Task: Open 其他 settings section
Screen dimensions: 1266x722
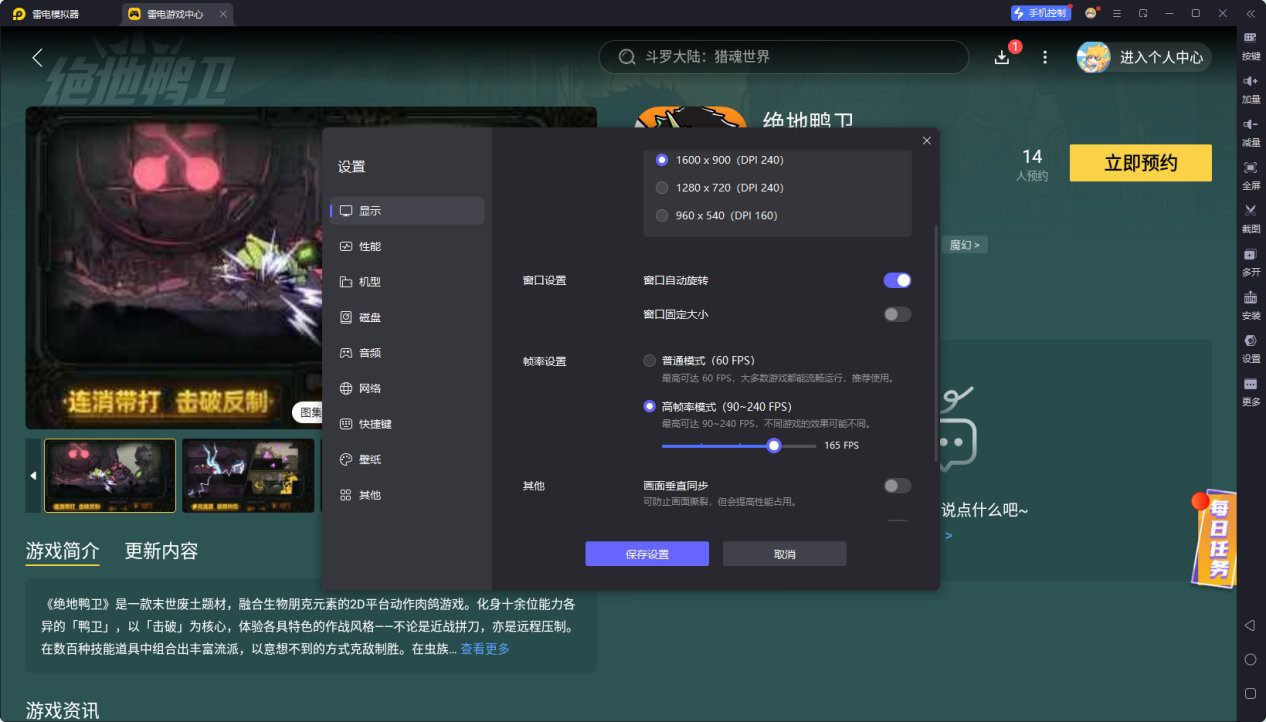Action: tap(407, 495)
